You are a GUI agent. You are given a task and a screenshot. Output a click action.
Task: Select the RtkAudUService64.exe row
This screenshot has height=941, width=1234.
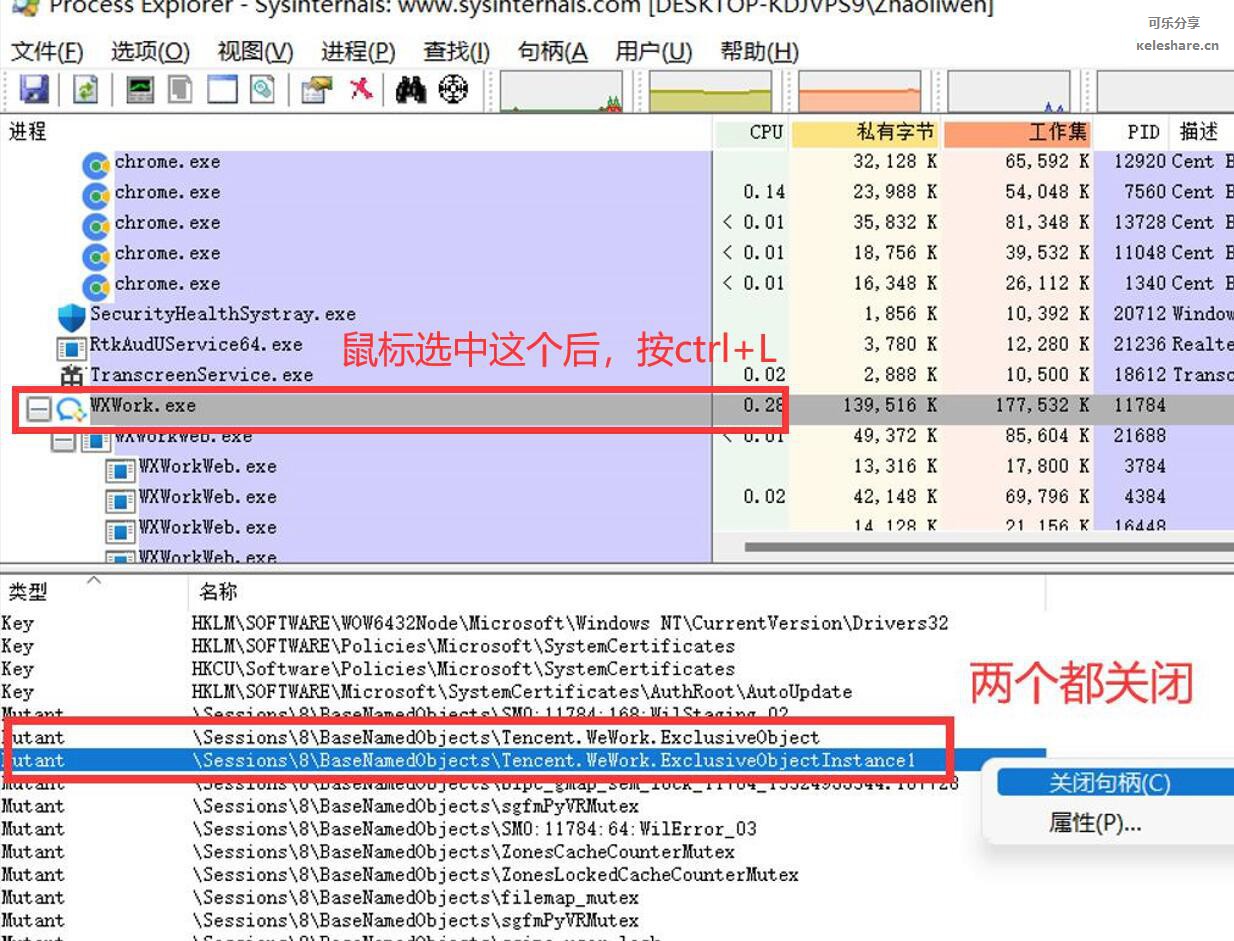(x=617, y=344)
